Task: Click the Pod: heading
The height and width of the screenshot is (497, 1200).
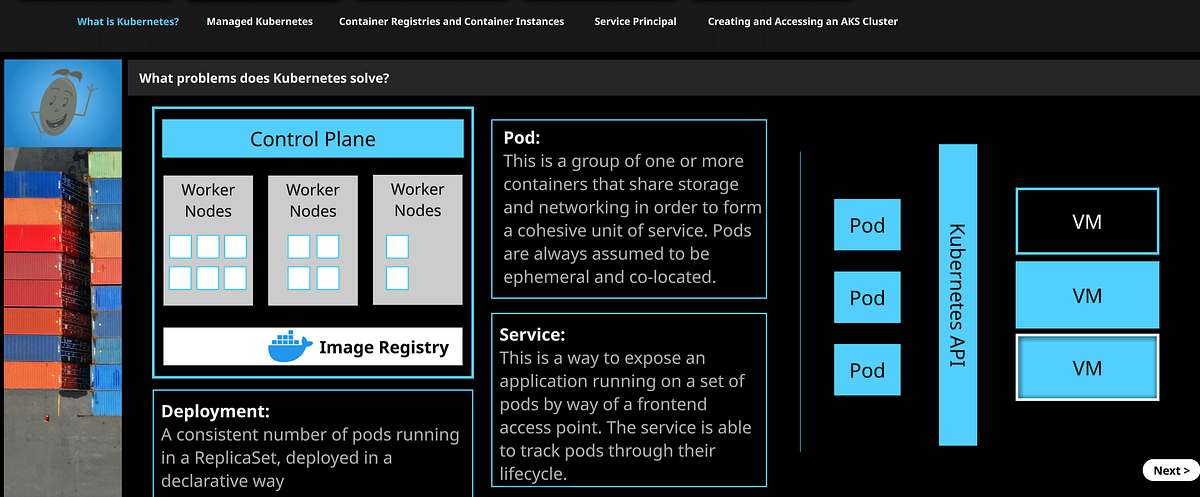Action: pos(521,138)
